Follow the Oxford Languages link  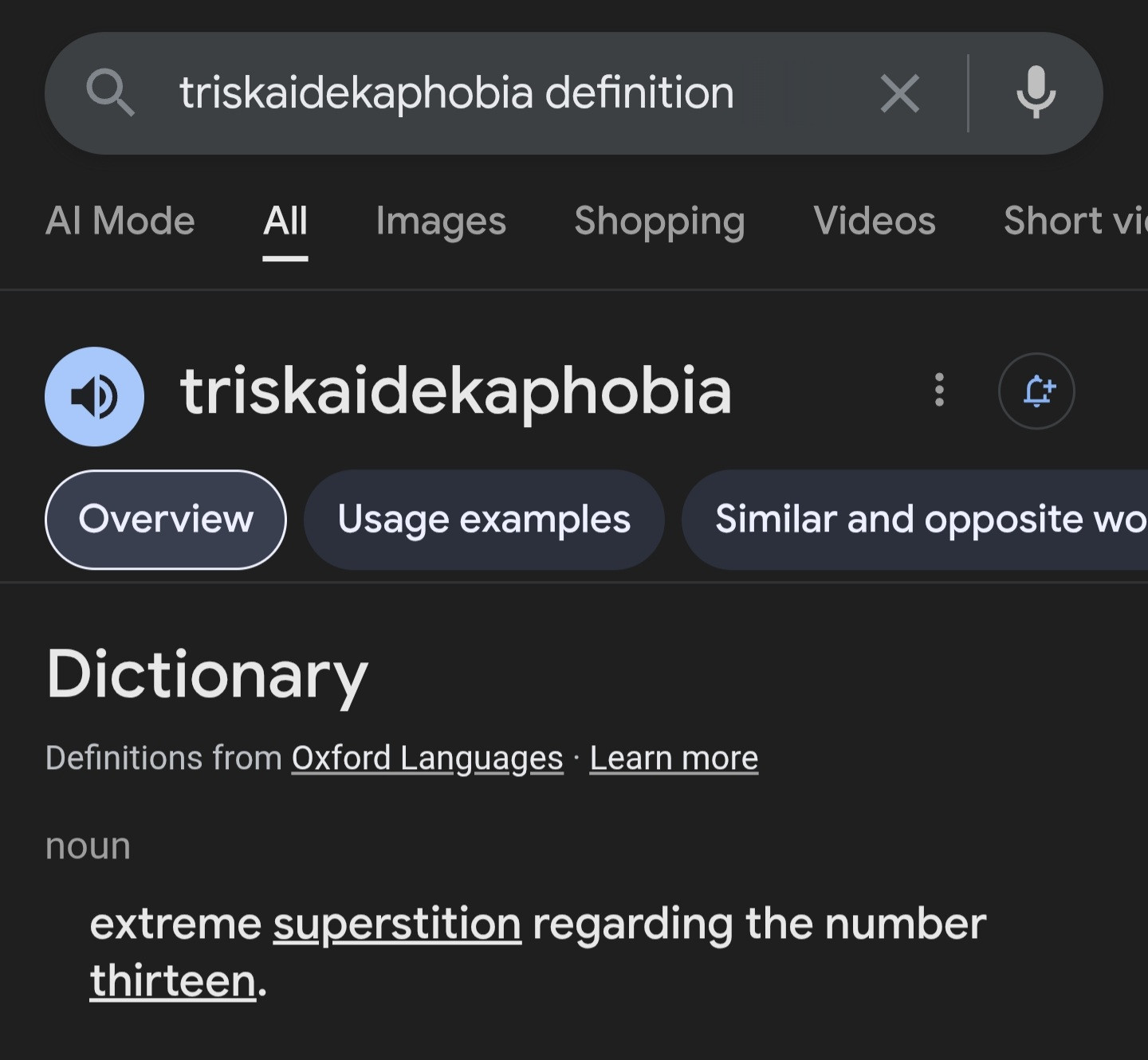[x=427, y=758]
